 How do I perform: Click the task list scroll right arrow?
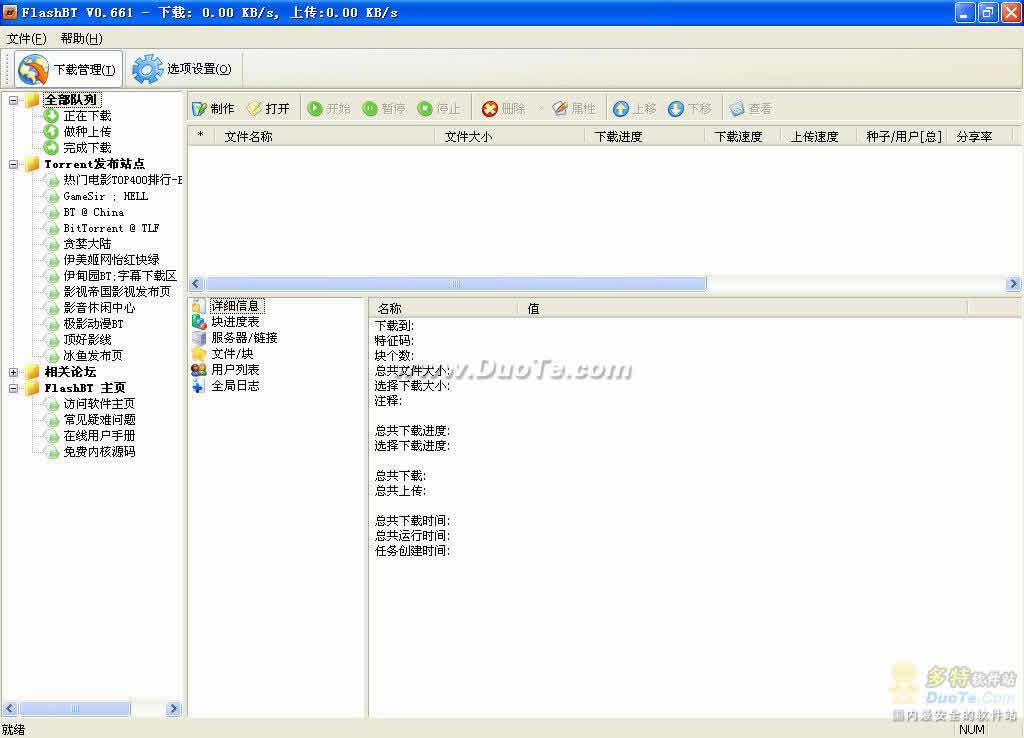[1013, 283]
